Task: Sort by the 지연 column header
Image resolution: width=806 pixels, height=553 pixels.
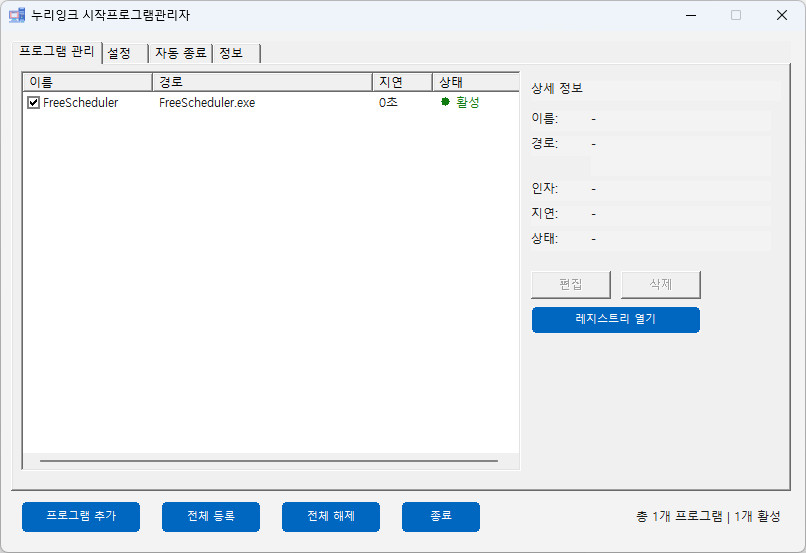Action: click(401, 82)
